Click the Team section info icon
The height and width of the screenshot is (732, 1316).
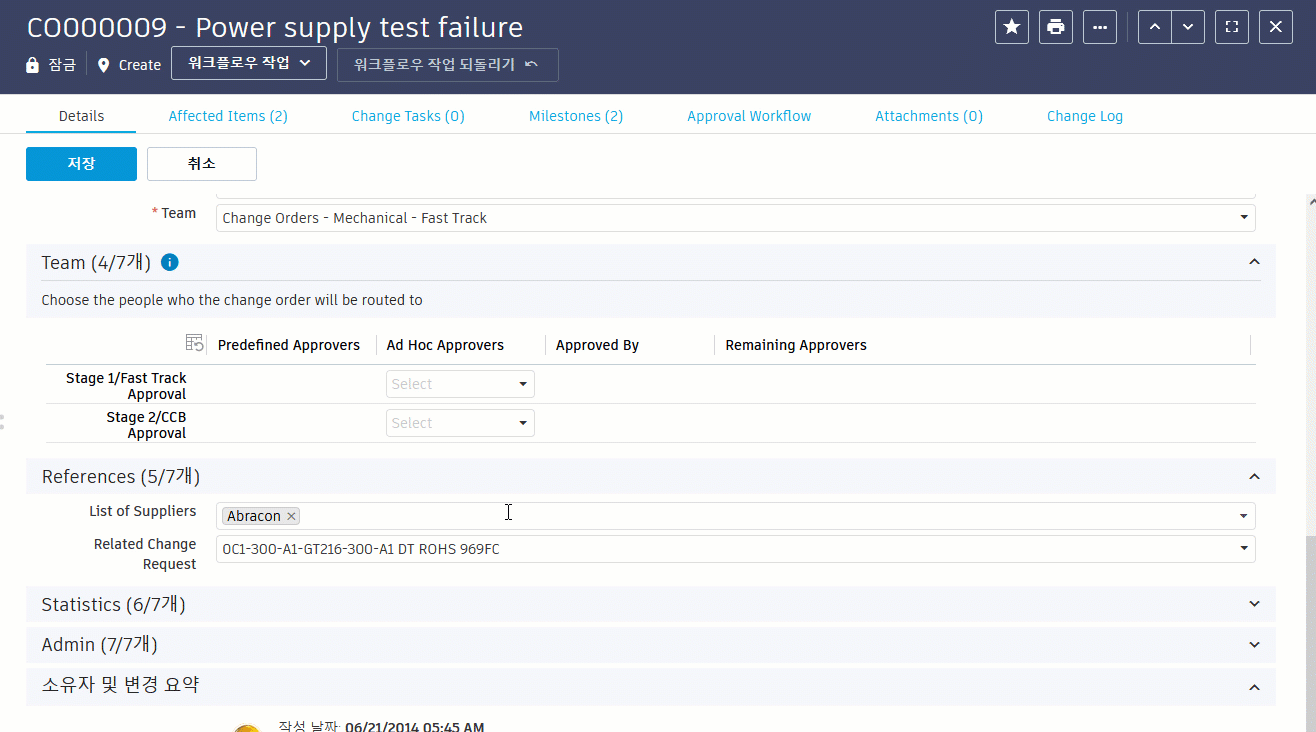pyautogui.click(x=170, y=263)
